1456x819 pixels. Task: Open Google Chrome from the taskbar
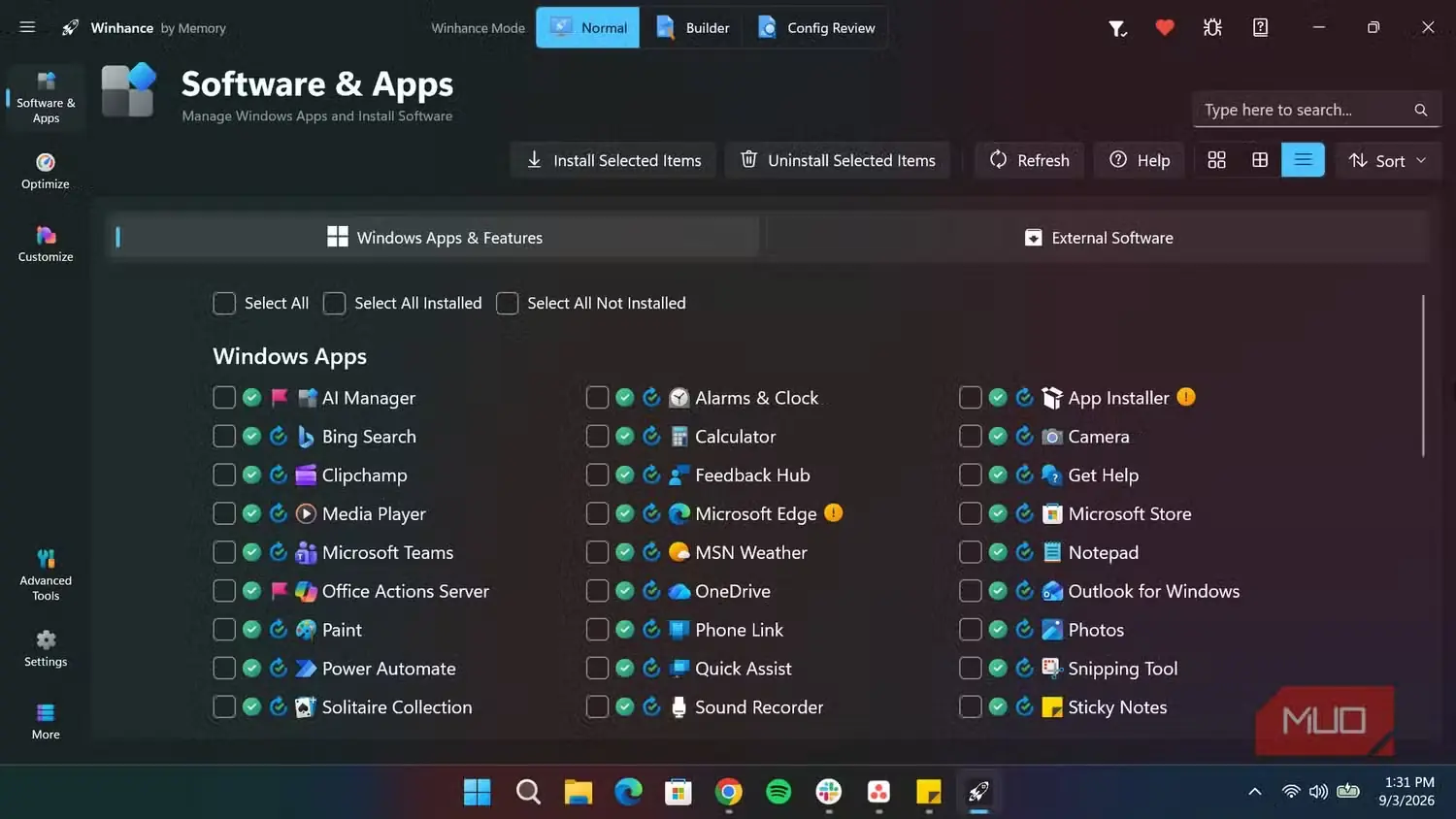coord(728,792)
